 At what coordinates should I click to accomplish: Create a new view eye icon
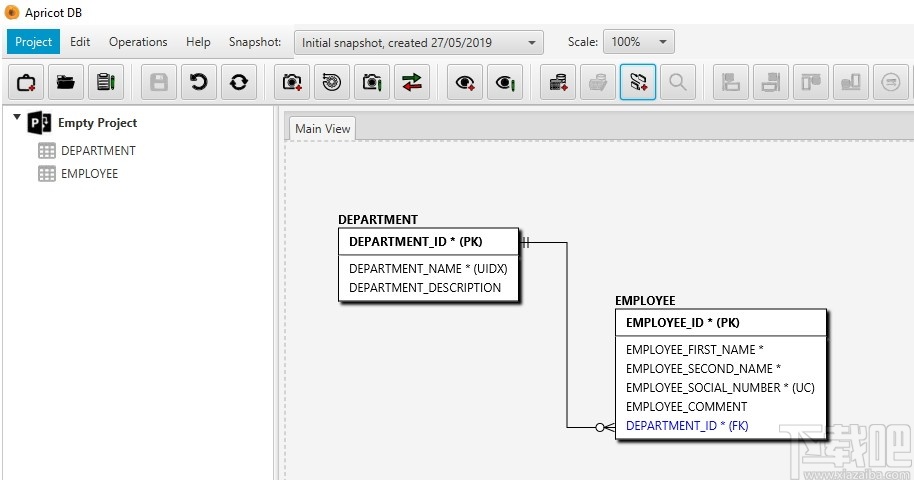[465, 82]
